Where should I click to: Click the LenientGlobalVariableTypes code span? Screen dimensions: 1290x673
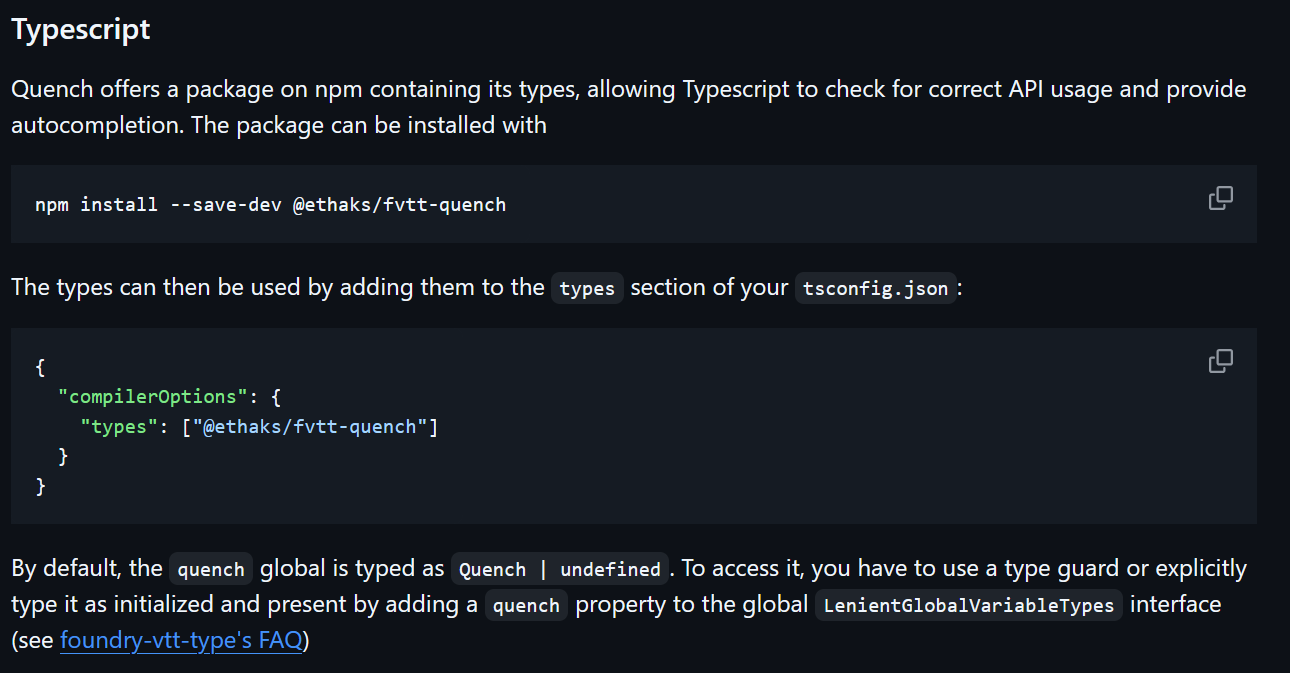click(969, 604)
